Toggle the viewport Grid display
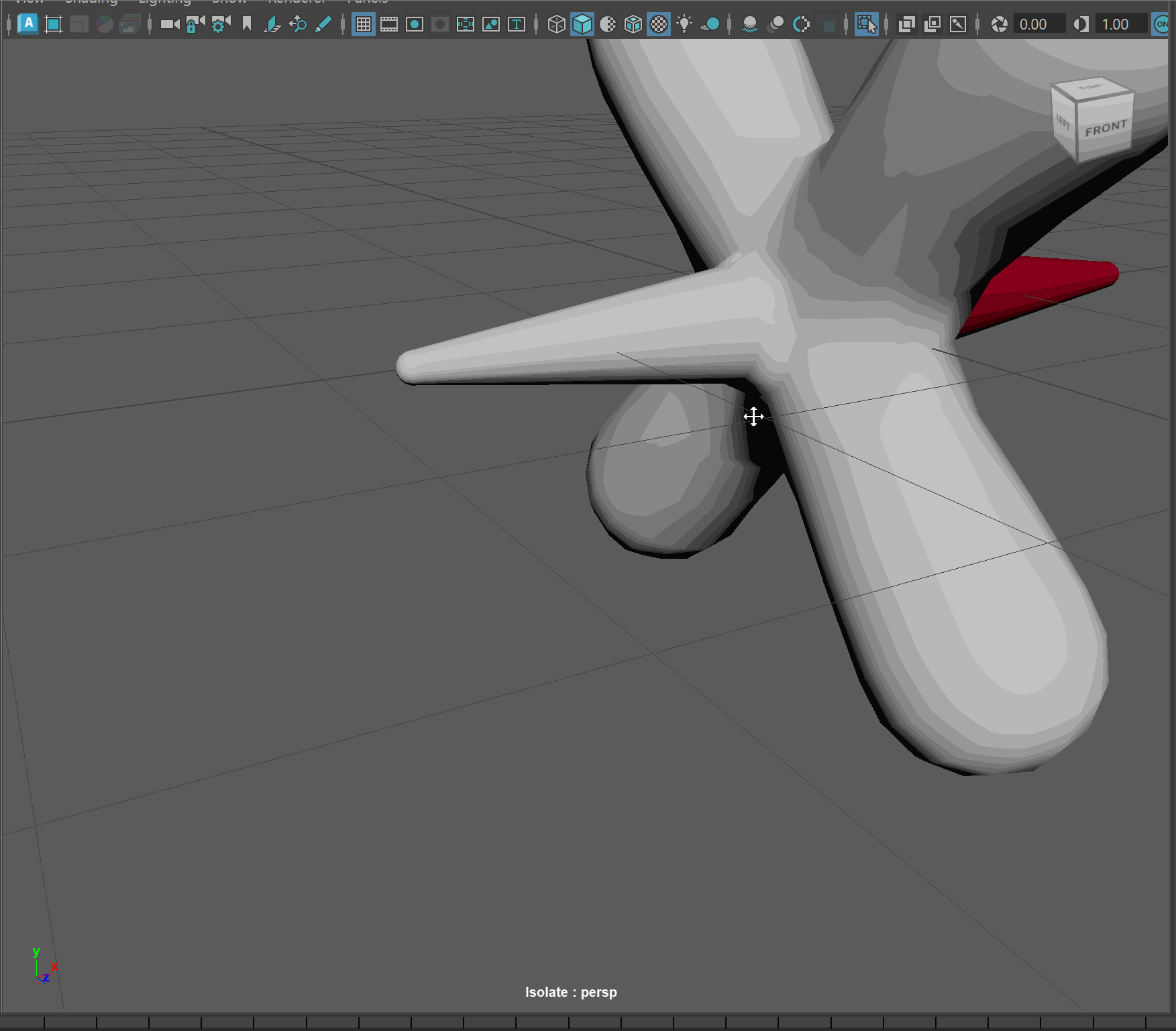 click(364, 24)
